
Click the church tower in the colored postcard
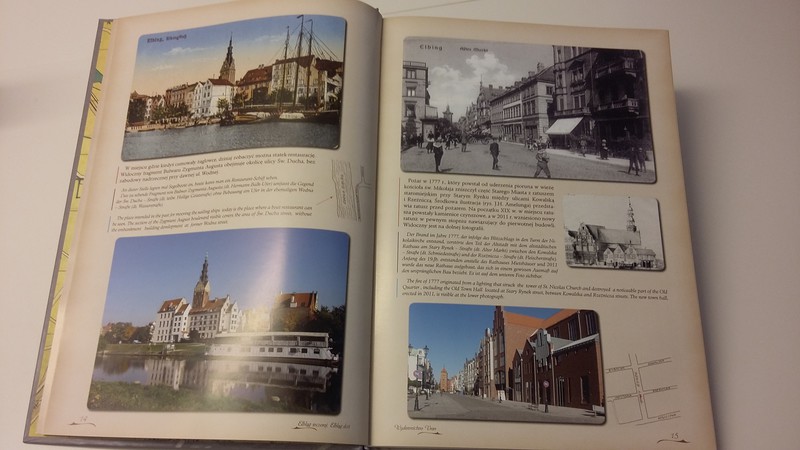pos(227,62)
